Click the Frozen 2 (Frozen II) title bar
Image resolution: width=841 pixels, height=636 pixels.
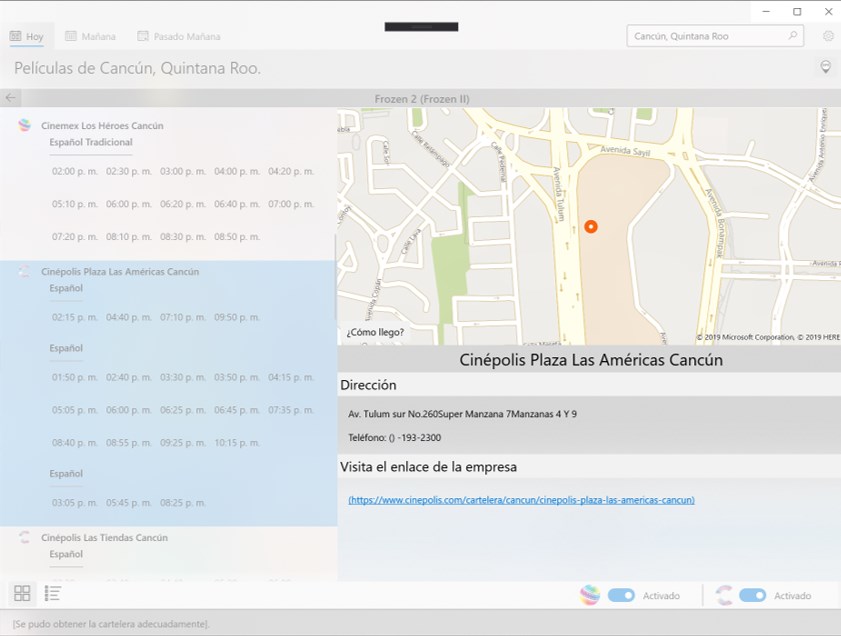pos(422,99)
